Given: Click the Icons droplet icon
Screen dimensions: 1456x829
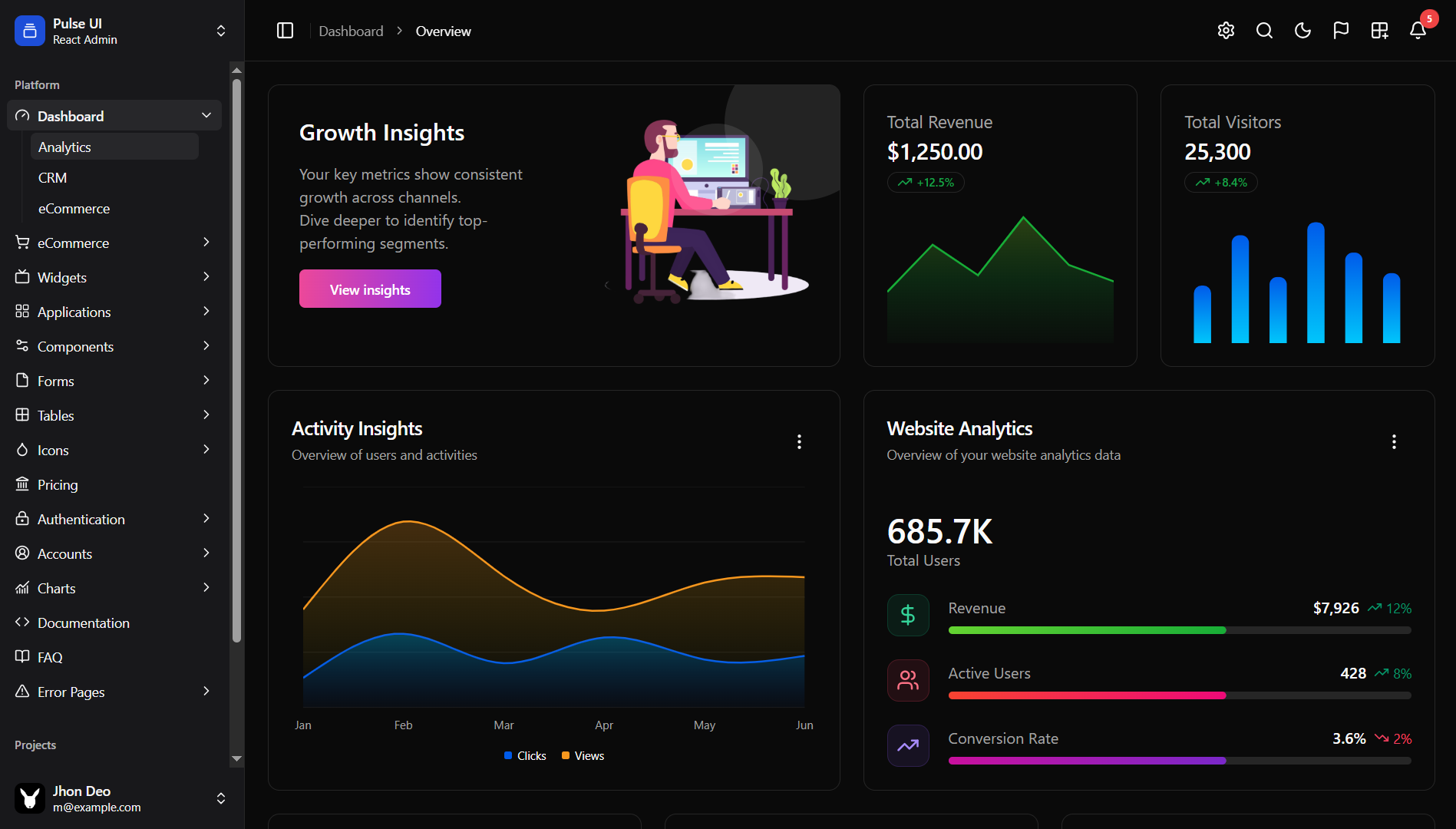Looking at the screenshot, I should click(x=22, y=449).
